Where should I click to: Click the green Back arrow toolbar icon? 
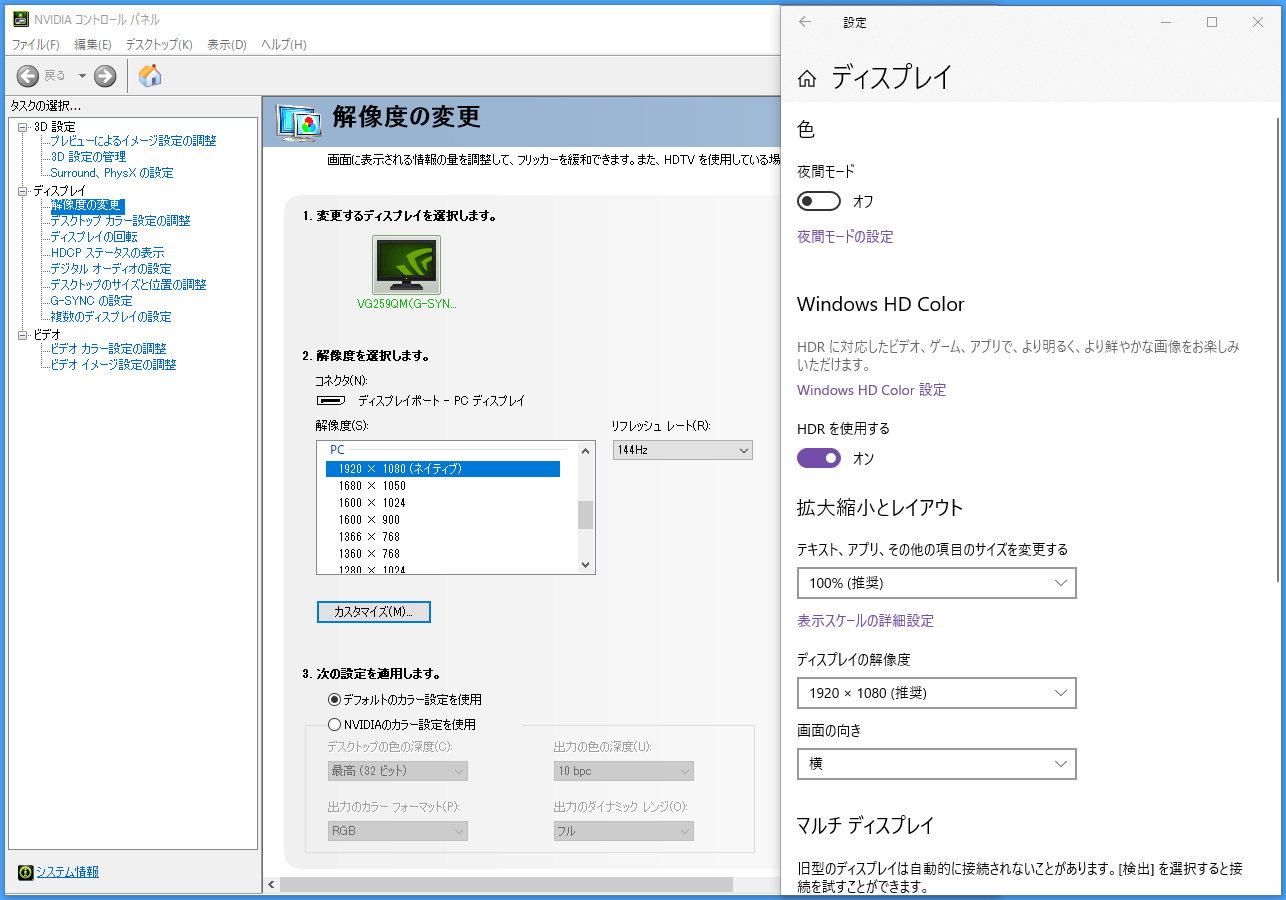coord(28,76)
